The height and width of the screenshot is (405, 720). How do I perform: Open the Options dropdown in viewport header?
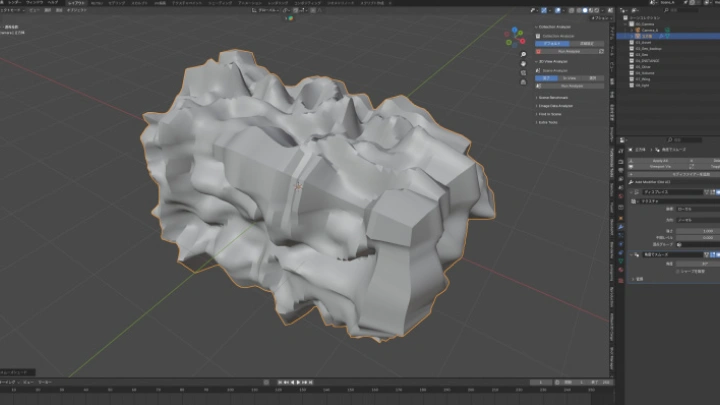[x=601, y=18]
